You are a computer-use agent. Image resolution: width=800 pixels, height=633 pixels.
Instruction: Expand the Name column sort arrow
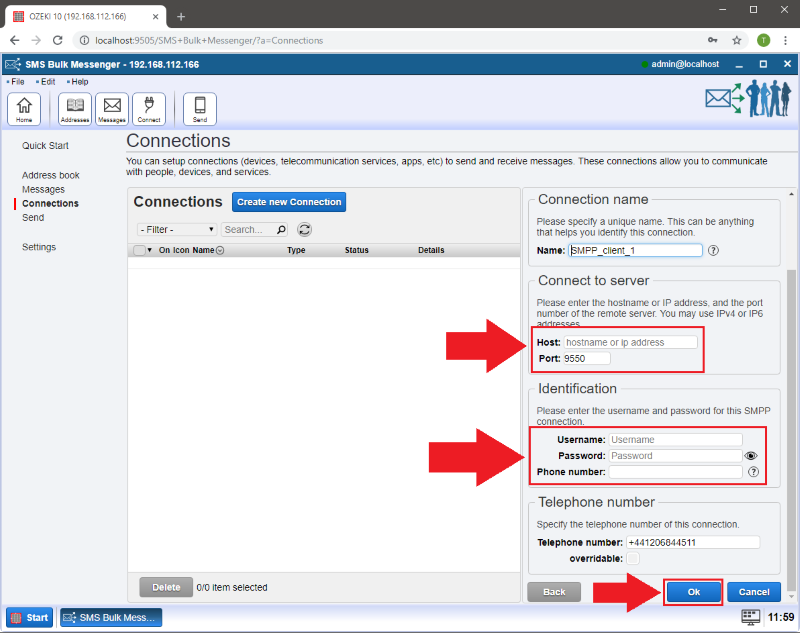(220, 251)
